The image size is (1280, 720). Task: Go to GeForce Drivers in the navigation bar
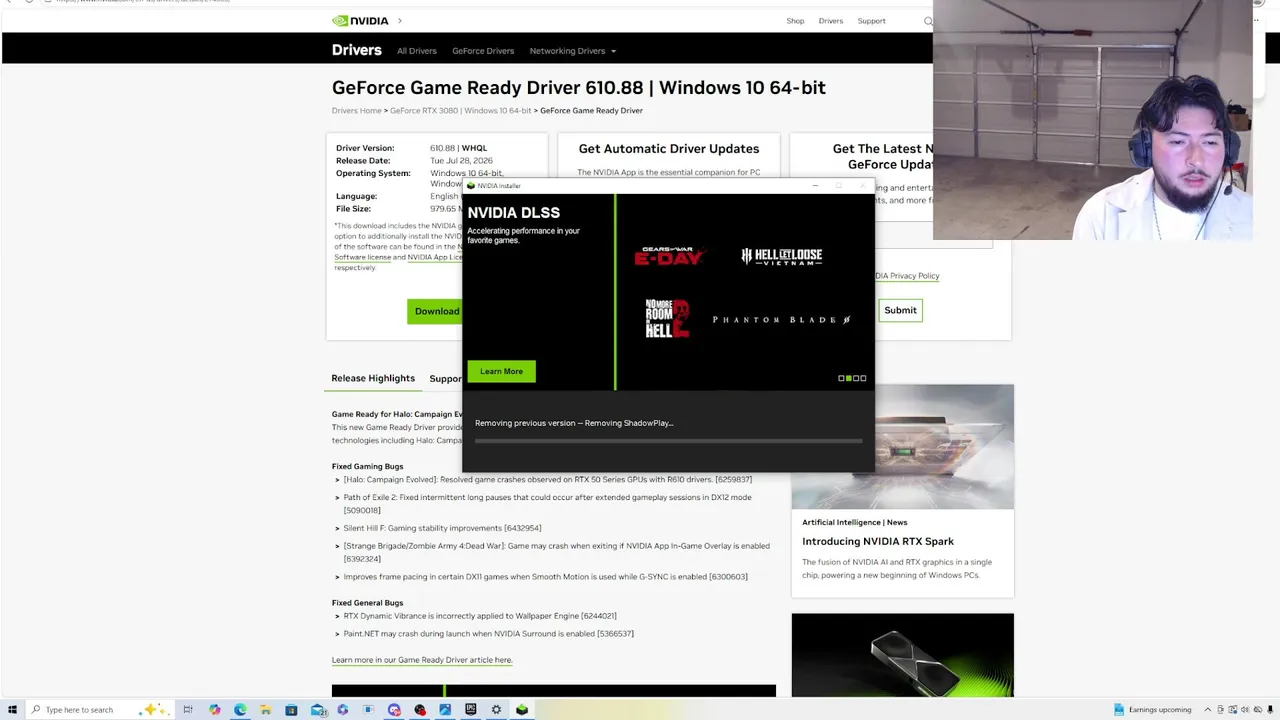(483, 51)
